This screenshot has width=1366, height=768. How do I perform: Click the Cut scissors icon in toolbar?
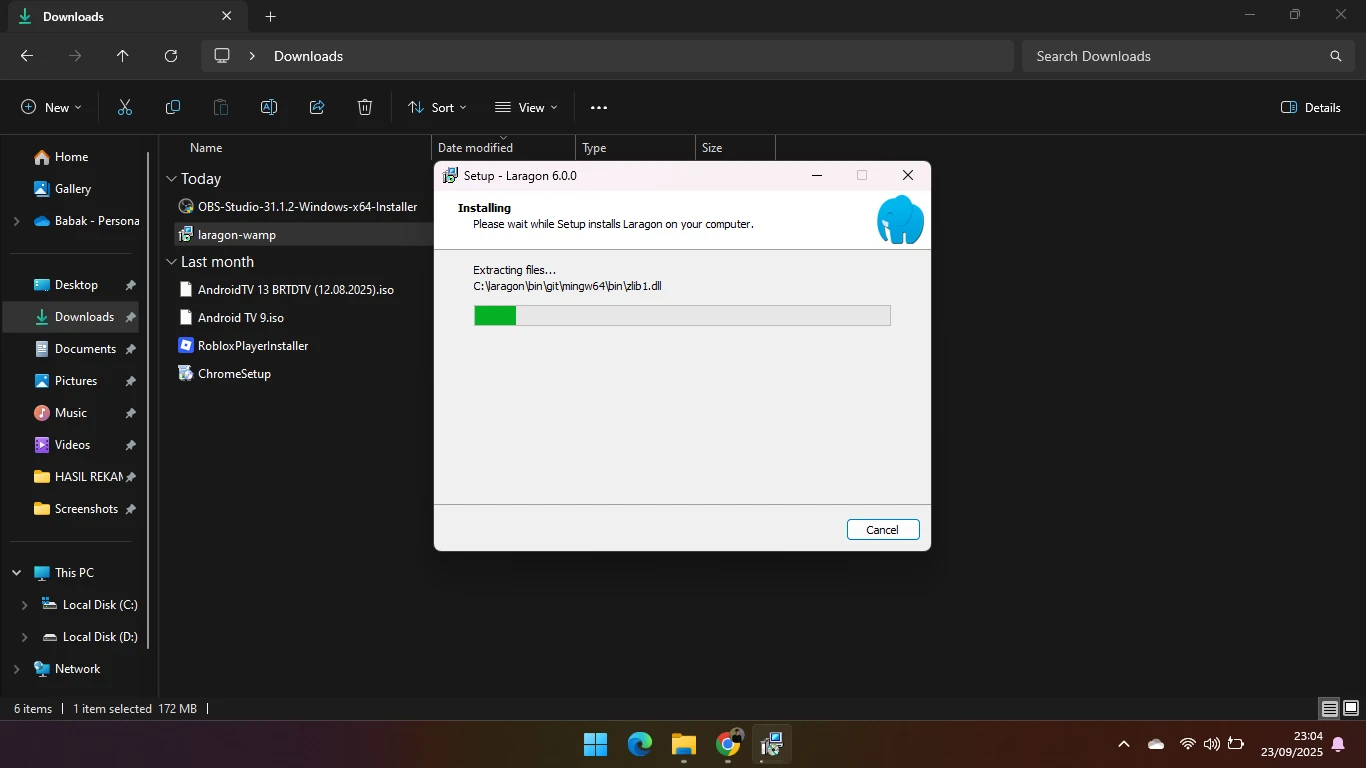pos(125,108)
